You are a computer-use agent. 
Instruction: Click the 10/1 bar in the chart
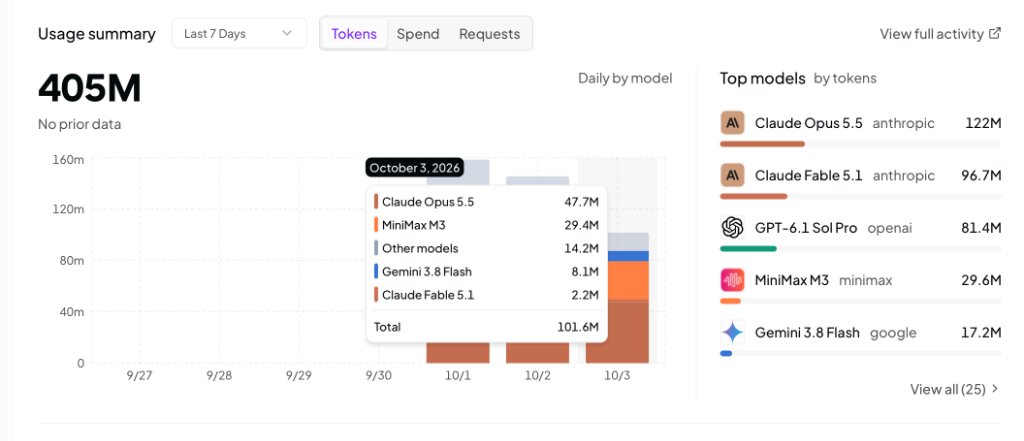tap(458, 353)
